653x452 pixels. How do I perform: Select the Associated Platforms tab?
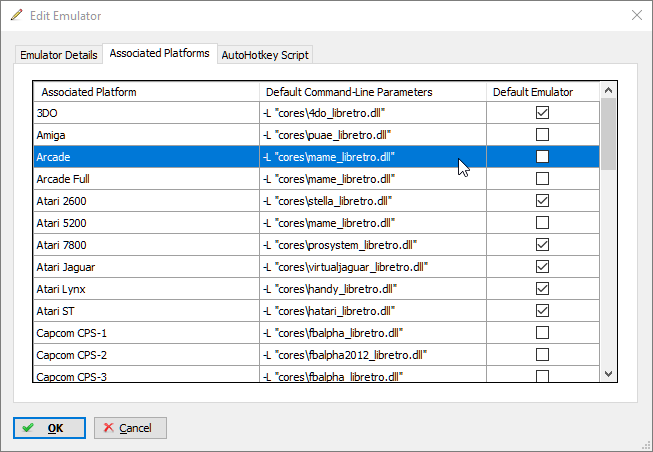[x=160, y=53]
